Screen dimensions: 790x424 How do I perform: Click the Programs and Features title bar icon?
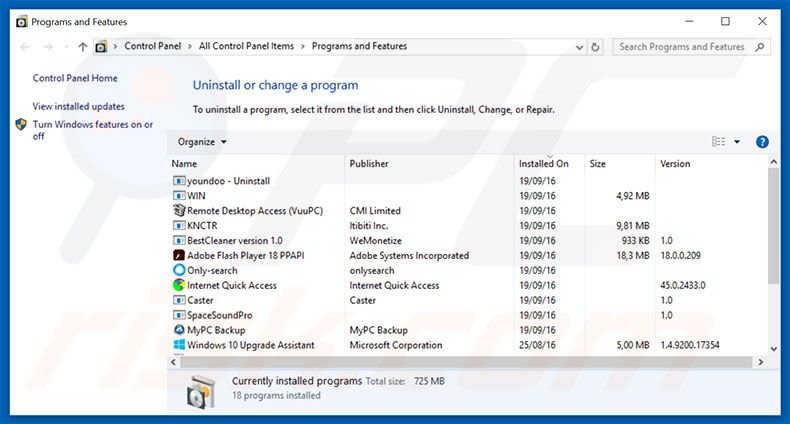pos(22,22)
